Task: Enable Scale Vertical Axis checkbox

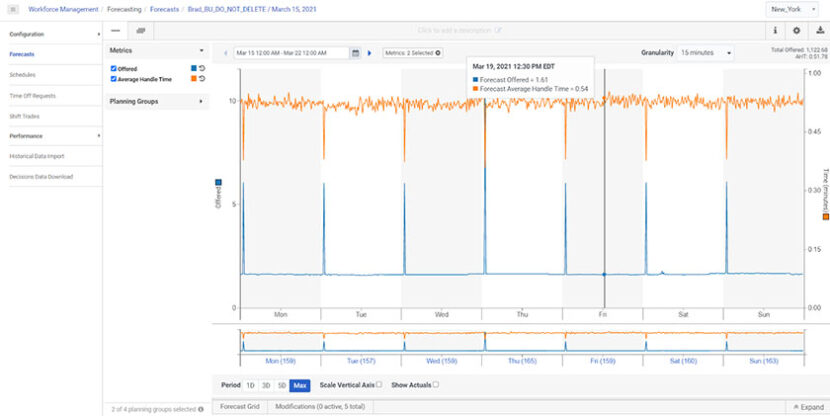Action: [379, 384]
